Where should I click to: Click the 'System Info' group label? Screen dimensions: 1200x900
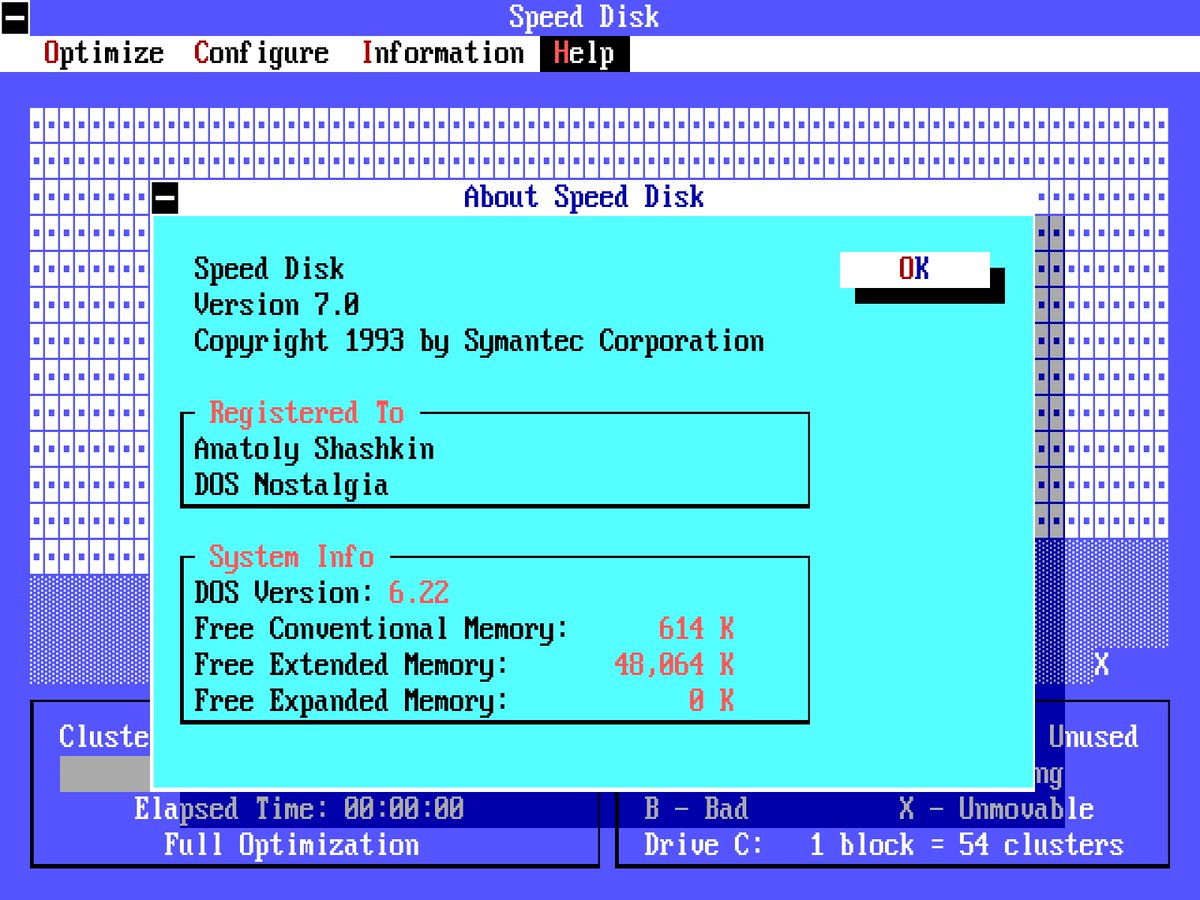[x=291, y=557]
